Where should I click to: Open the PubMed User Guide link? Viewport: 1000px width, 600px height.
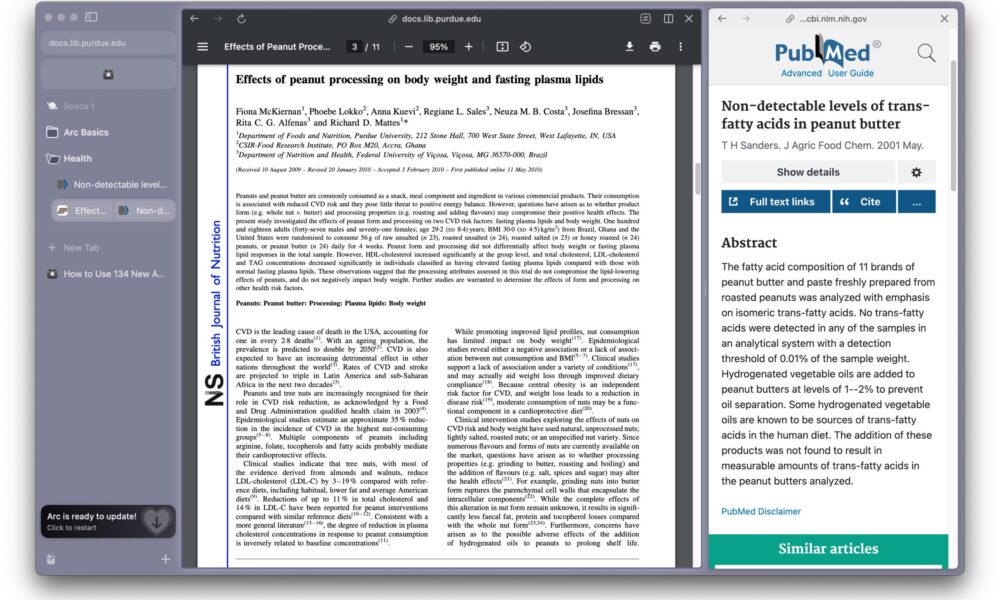pos(851,73)
